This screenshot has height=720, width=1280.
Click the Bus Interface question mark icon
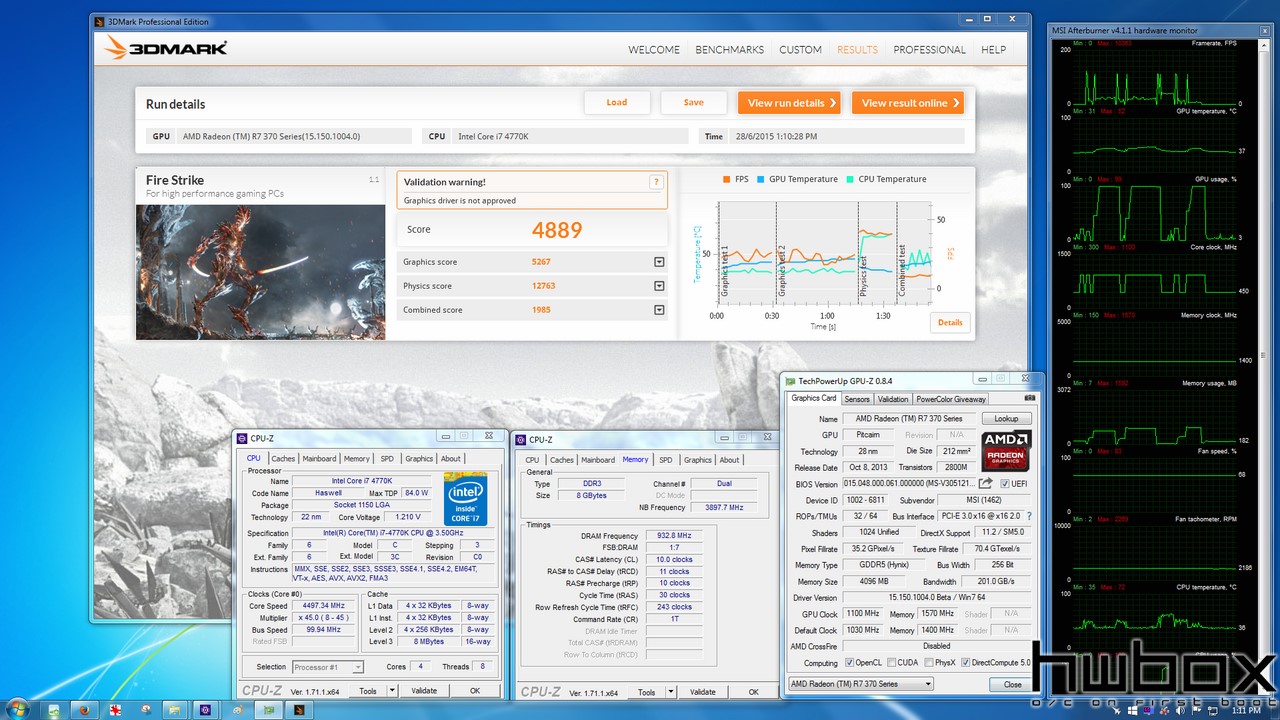1029,516
